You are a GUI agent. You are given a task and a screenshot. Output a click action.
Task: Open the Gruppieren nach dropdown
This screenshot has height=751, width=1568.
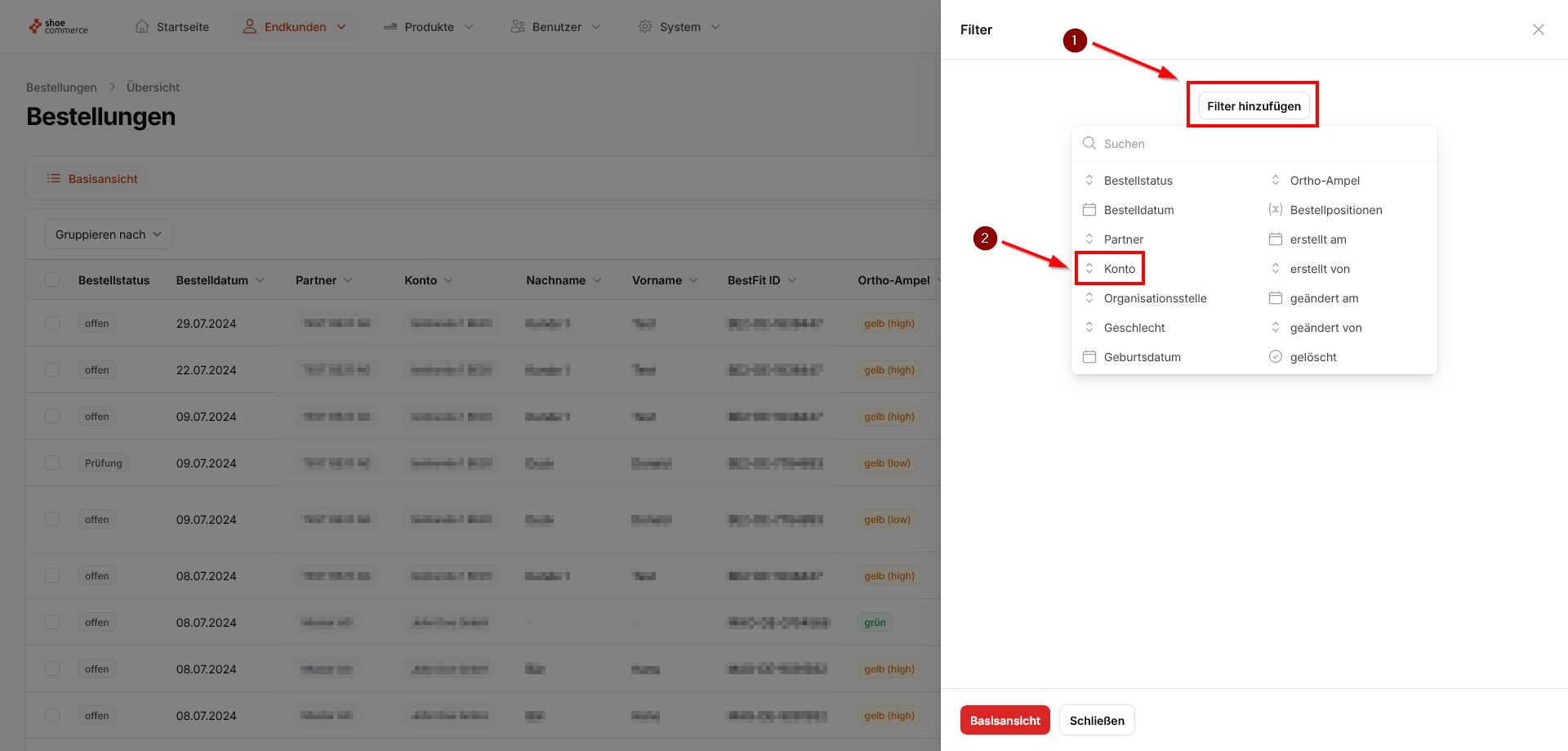(109, 235)
